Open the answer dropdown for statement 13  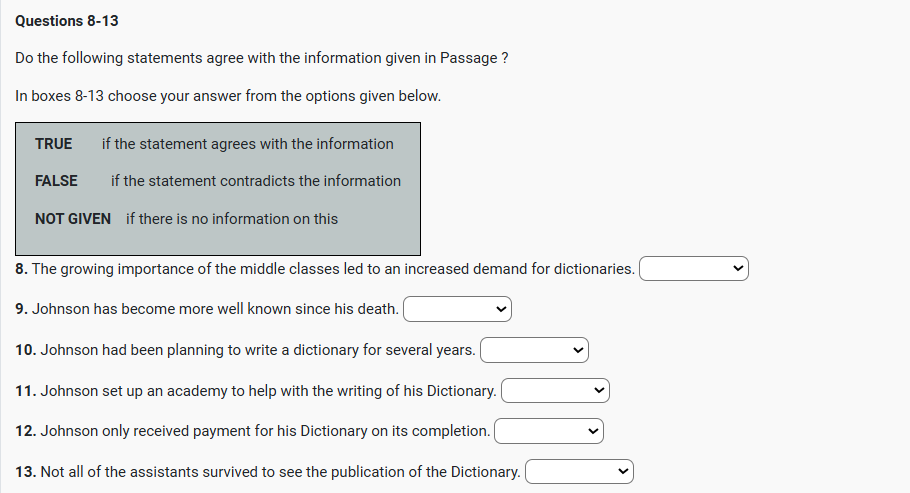579,471
